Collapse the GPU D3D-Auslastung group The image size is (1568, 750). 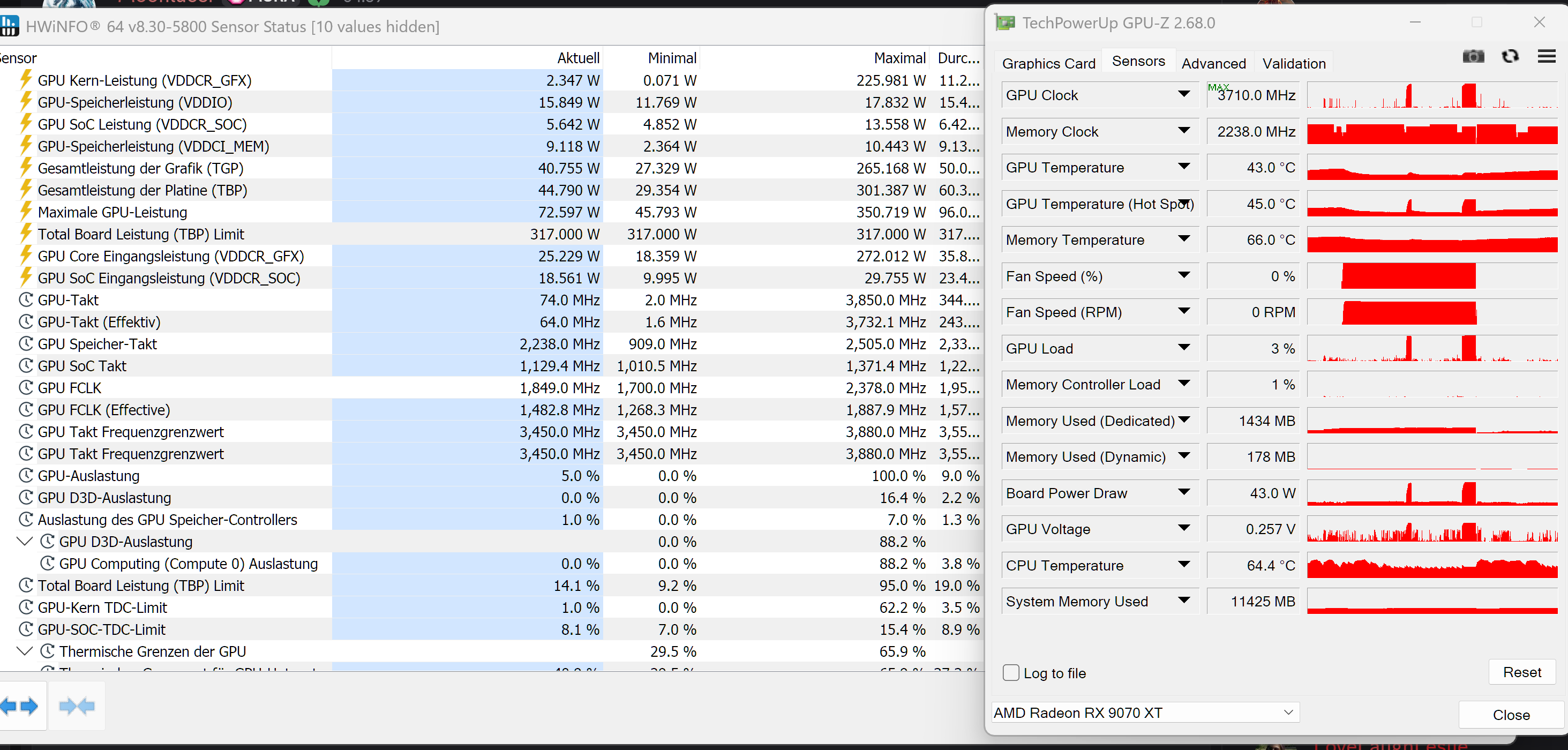(24, 541)
